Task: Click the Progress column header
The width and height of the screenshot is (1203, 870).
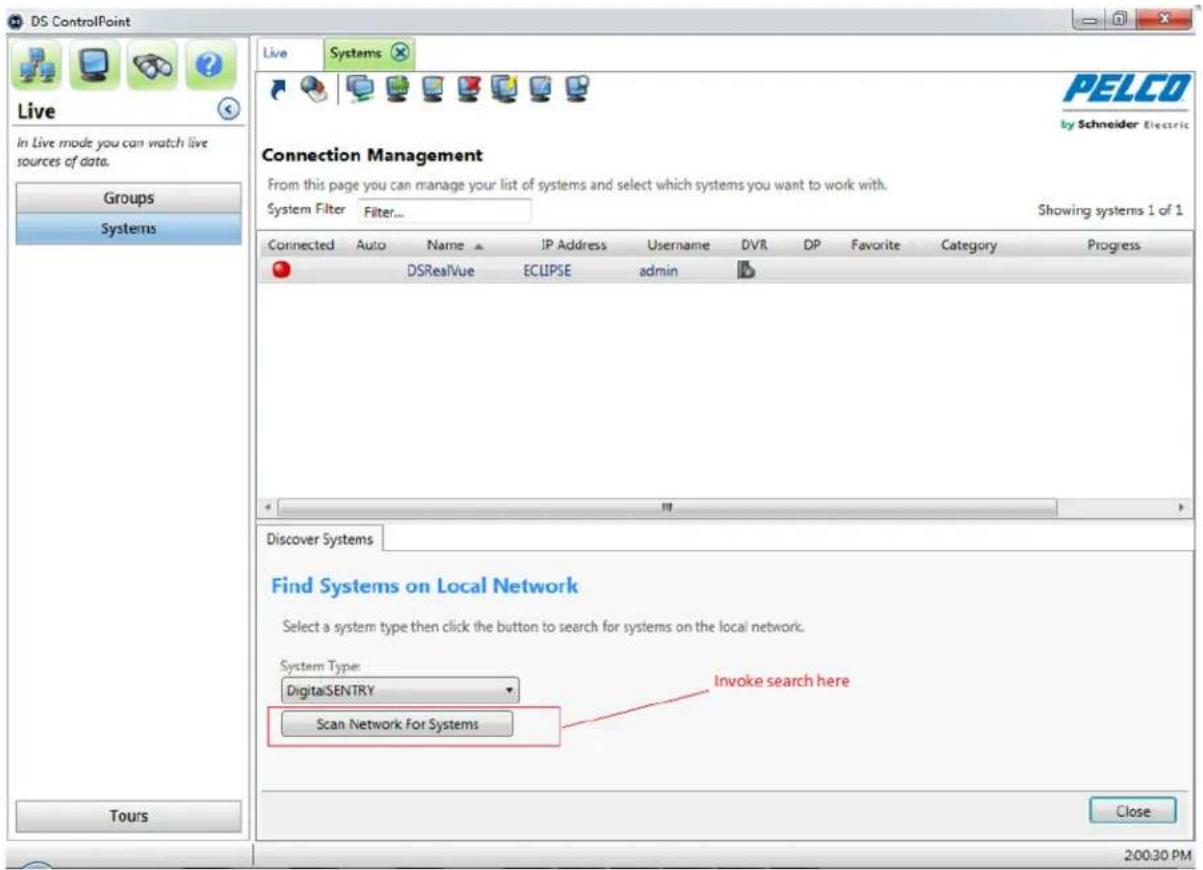Action: click(1114, 245)
